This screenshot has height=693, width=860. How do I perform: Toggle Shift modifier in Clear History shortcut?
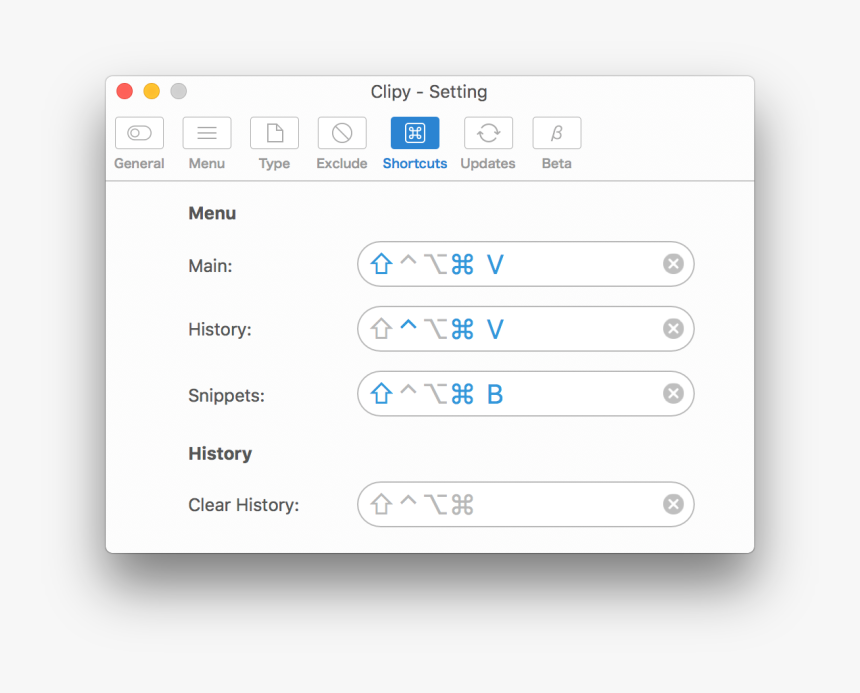click(381, 504)
